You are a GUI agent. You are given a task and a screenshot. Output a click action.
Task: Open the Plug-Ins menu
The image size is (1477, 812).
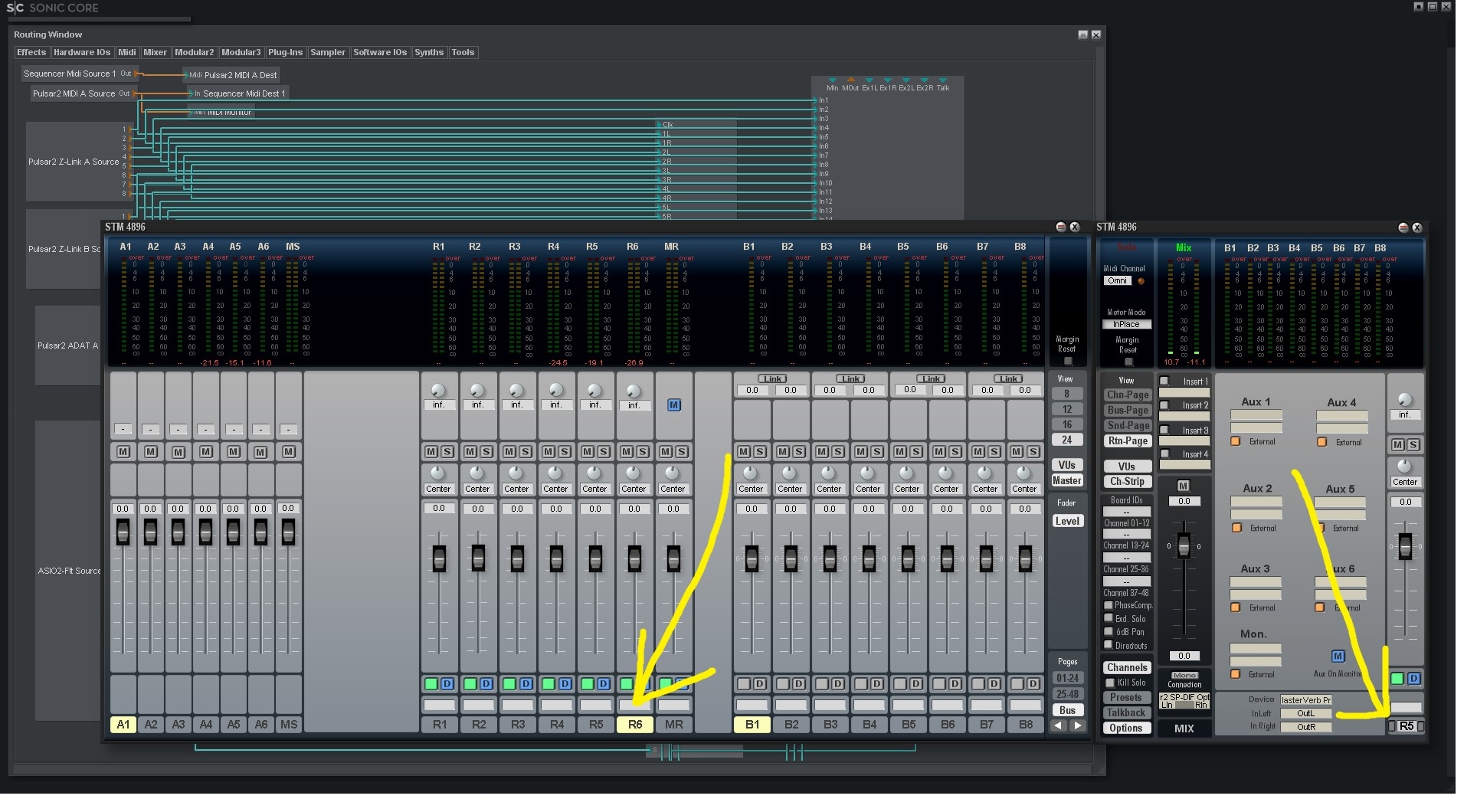pyautogui.click(x=285, y=52)
